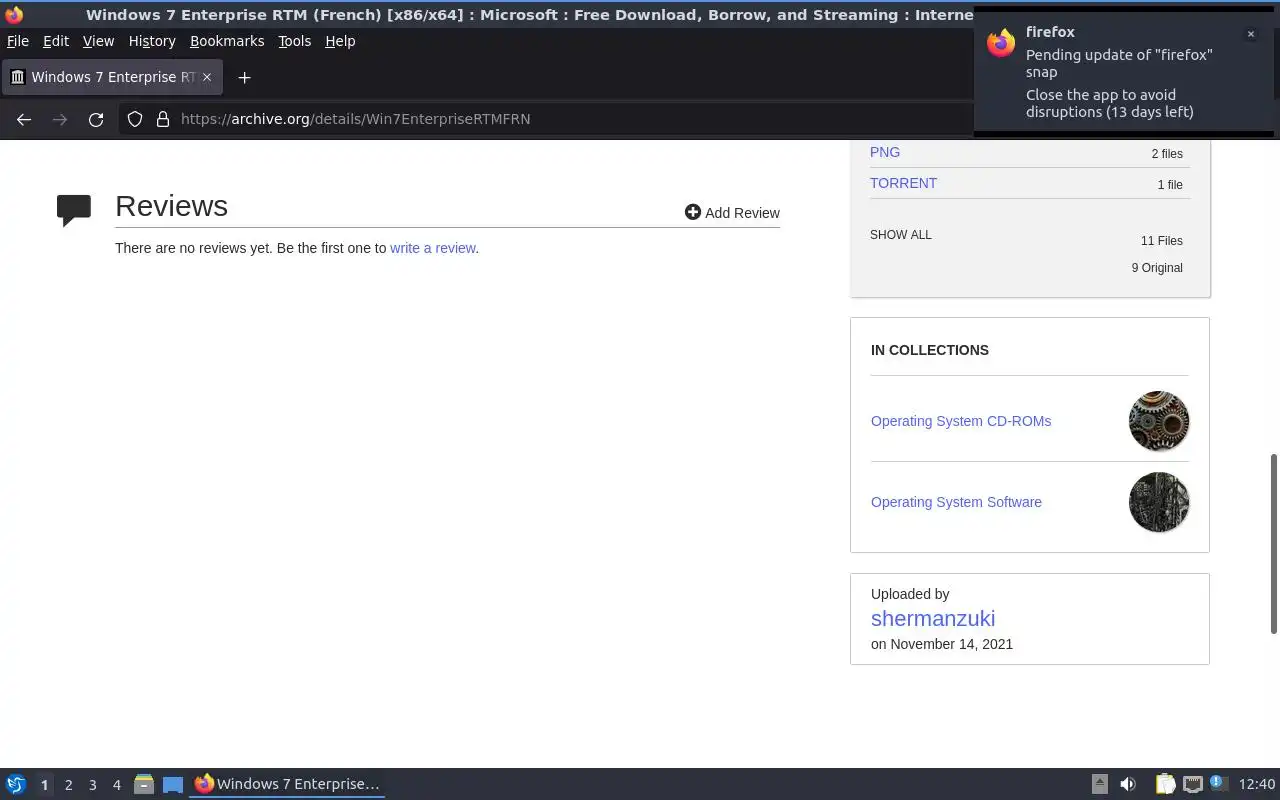1280x800 pixels.
Task: Open the PNG files download link
Action: [885, 152]
